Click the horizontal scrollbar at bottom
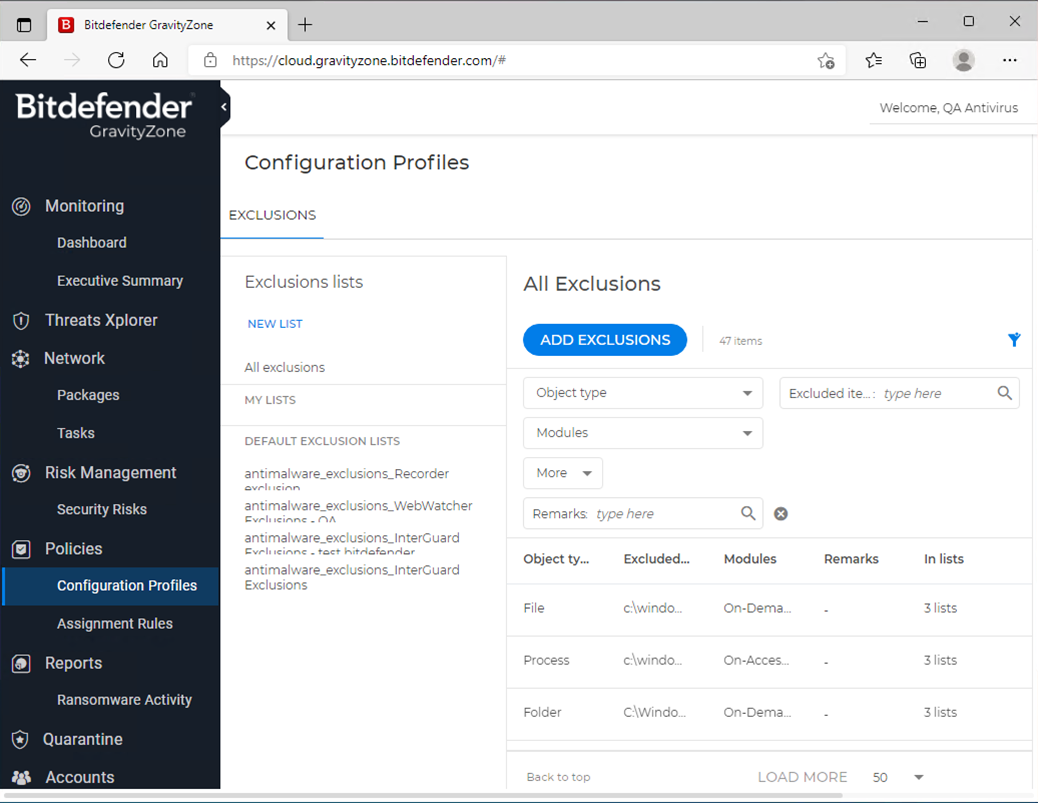Screen dimensions: 1038x803 424,795
